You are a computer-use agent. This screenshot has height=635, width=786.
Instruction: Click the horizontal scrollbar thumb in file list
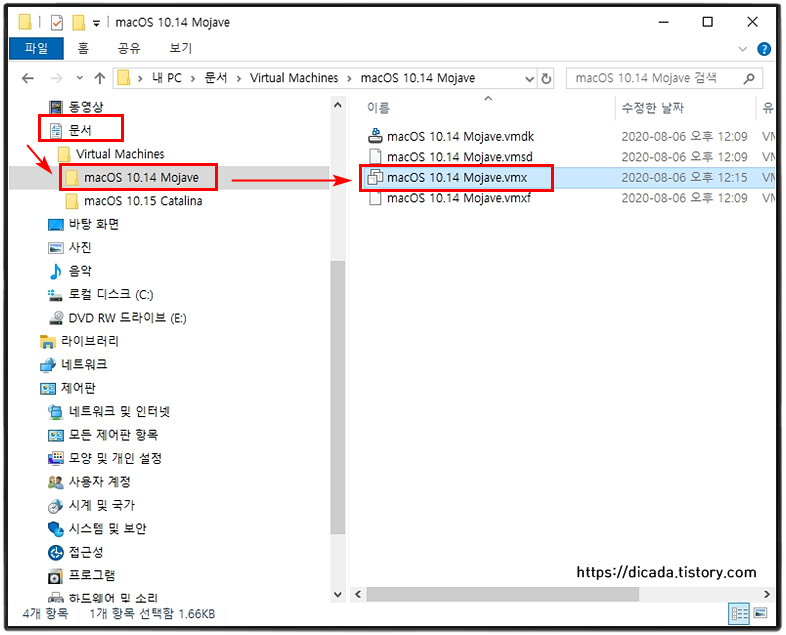point(502,594)
